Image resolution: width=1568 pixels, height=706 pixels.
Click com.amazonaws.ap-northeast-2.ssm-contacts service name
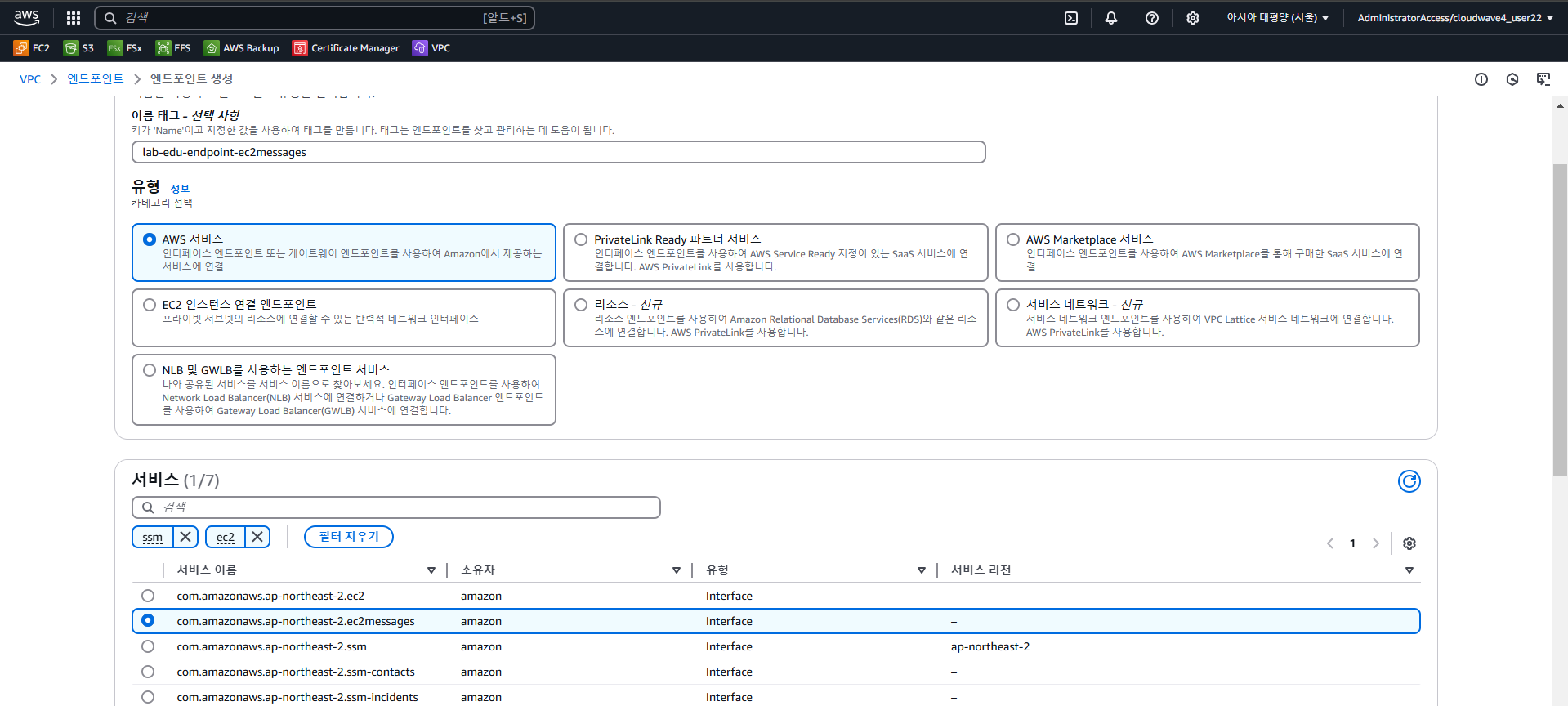[x=296, y=672]
